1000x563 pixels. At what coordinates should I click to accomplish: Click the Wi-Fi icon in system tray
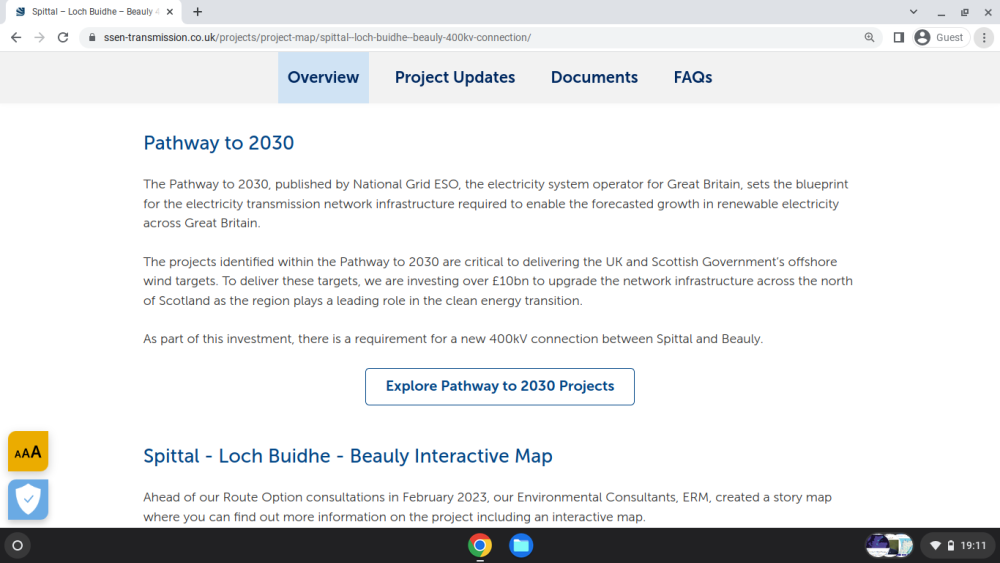pyautogui.click(x=936, y=546)
